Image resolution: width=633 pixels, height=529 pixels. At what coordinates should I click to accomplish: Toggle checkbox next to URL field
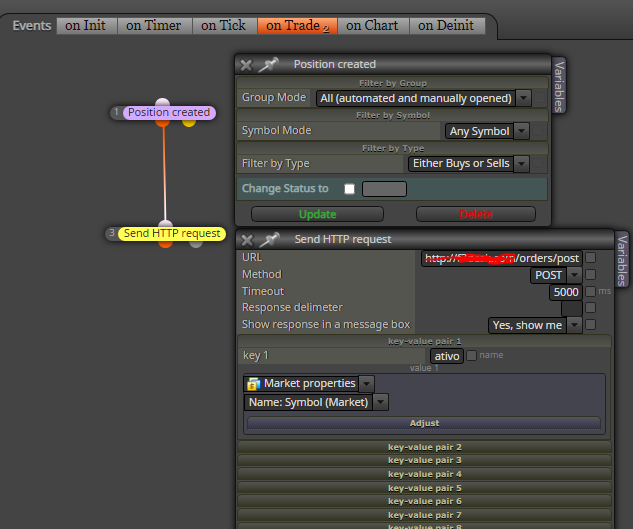coord(590,258)
